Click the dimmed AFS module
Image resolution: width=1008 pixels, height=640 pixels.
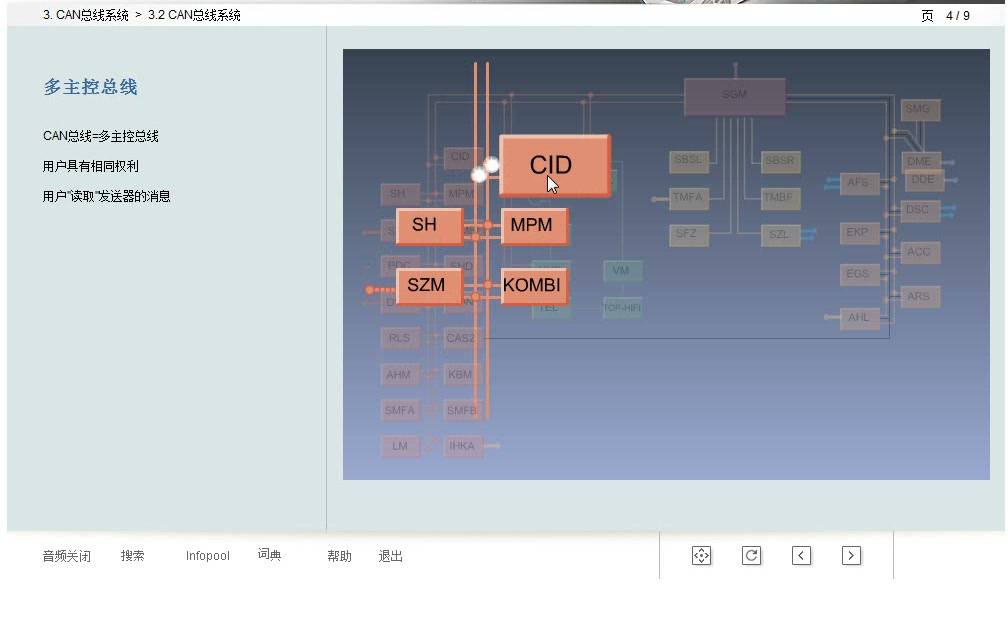pos(860,183)
